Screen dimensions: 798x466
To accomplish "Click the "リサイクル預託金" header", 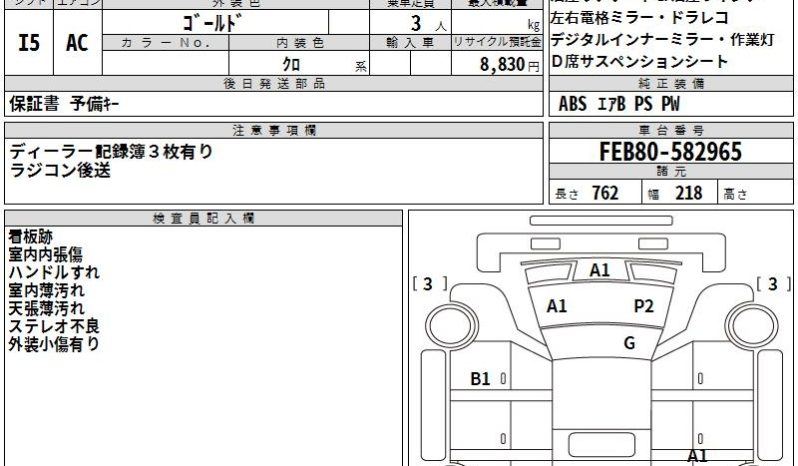I will (x=497, y=43).
